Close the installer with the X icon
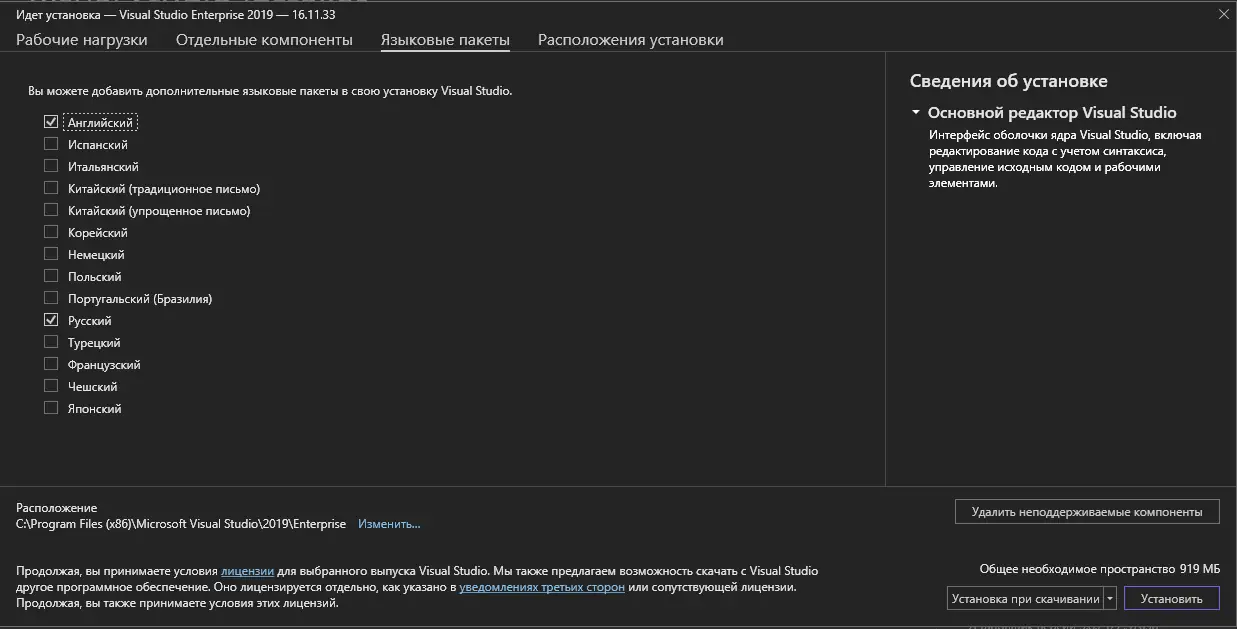1237x629 pixels. (1223, 14)
